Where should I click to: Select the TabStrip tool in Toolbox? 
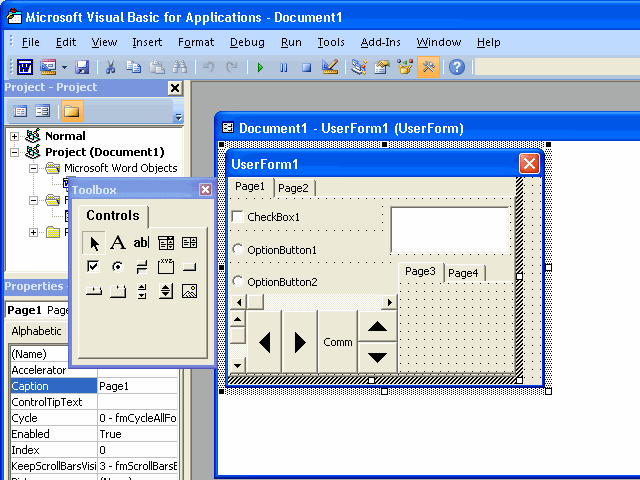click(93, 291)
